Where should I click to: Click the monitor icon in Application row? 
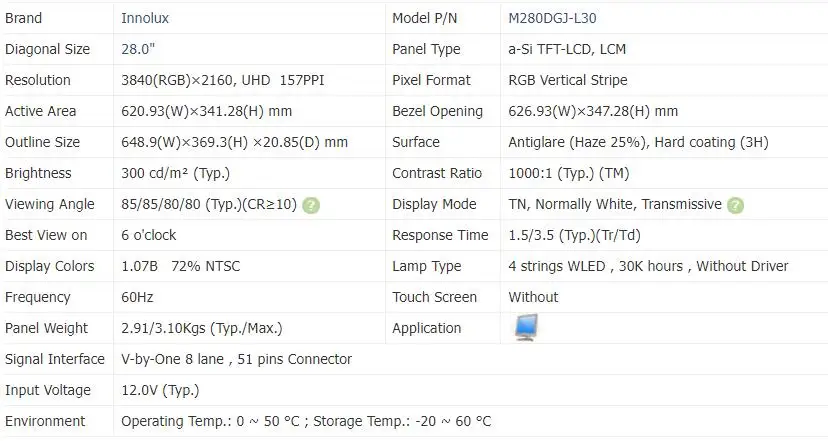click(x=525, y=328)
